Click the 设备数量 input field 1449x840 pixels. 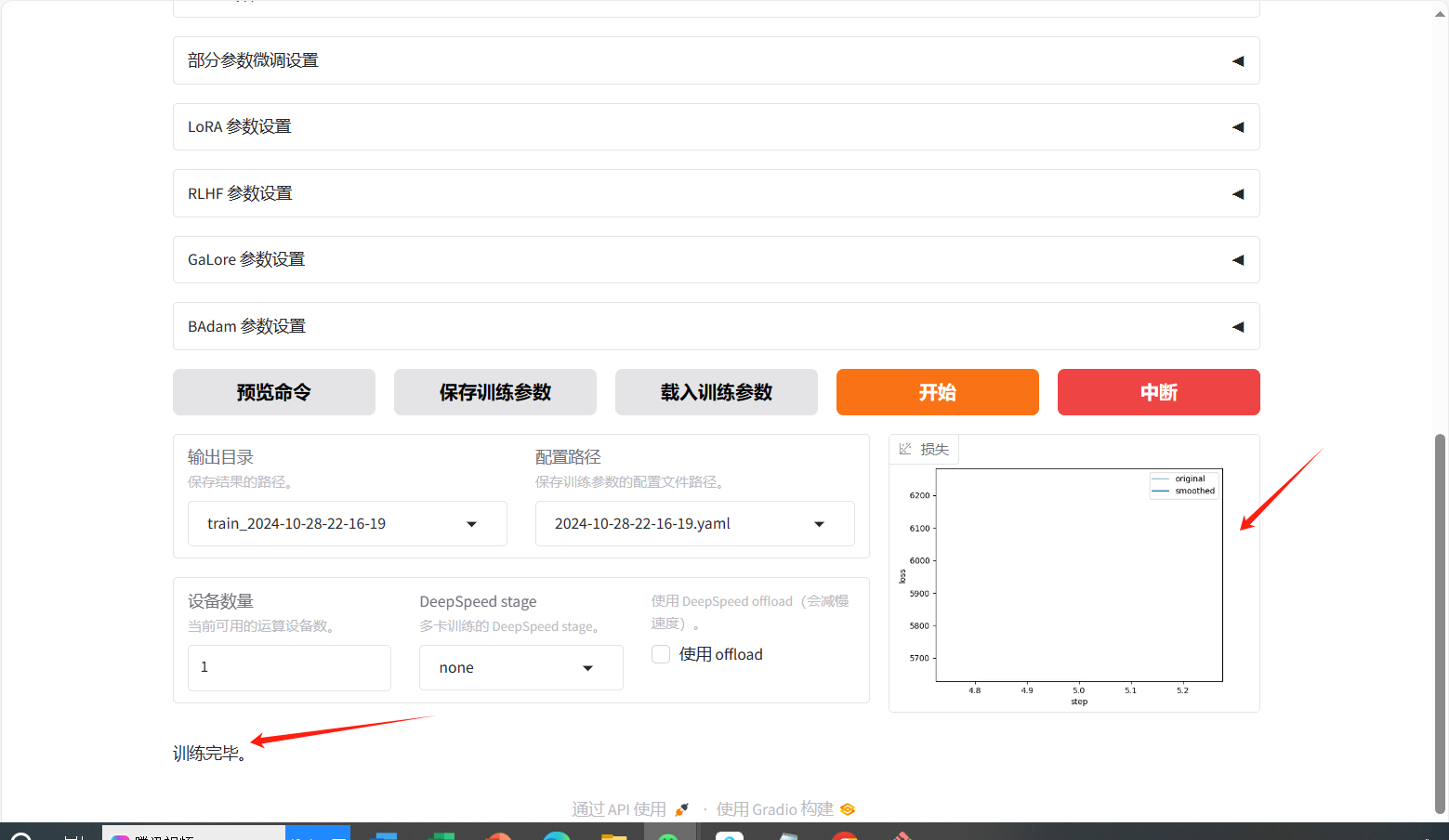289,667
